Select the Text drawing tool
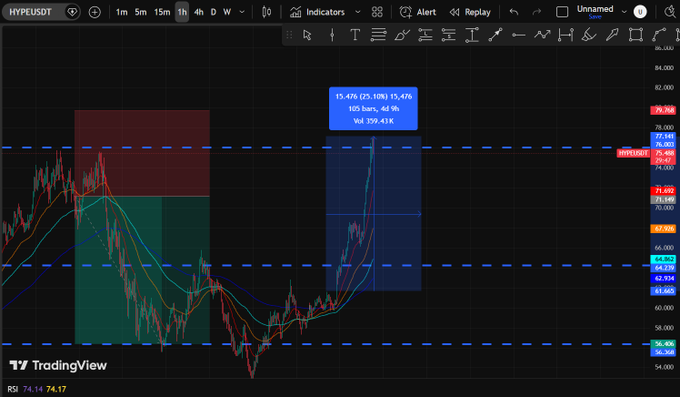This screenshot has height=397, width=680. pos(355,35)
